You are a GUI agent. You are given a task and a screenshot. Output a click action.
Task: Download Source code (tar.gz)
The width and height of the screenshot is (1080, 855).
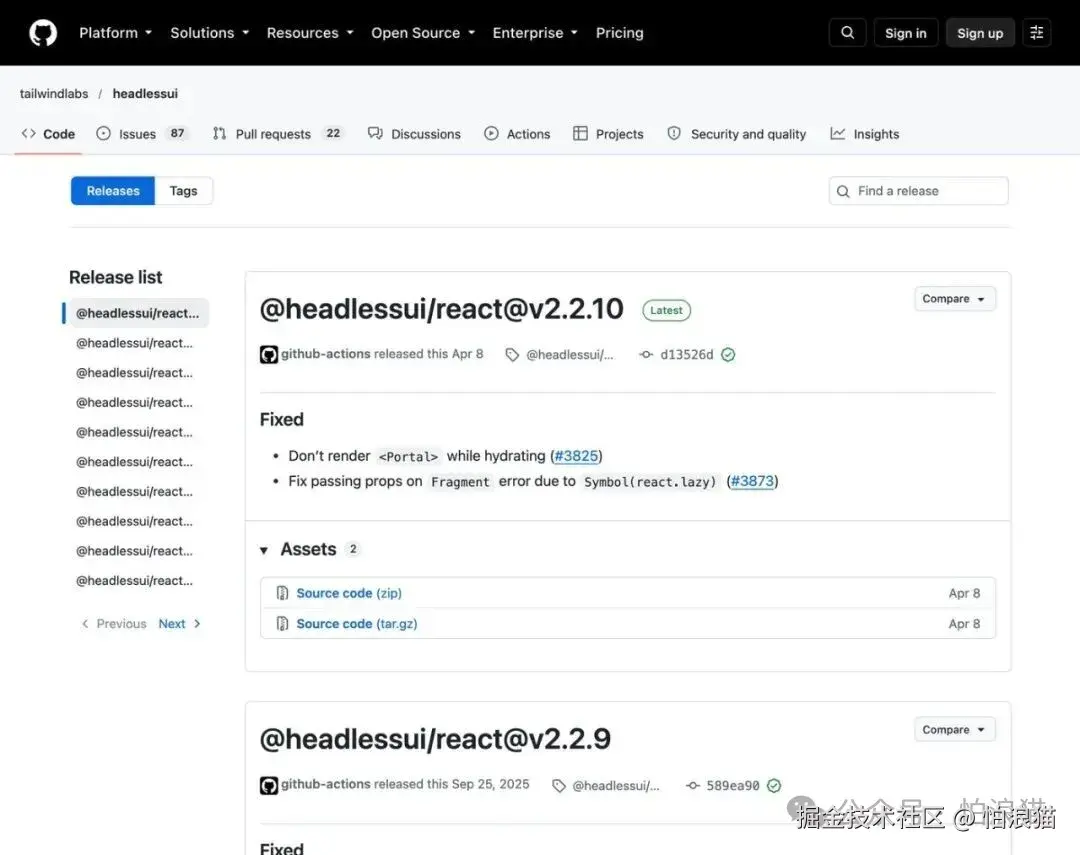tap(357, 624)
